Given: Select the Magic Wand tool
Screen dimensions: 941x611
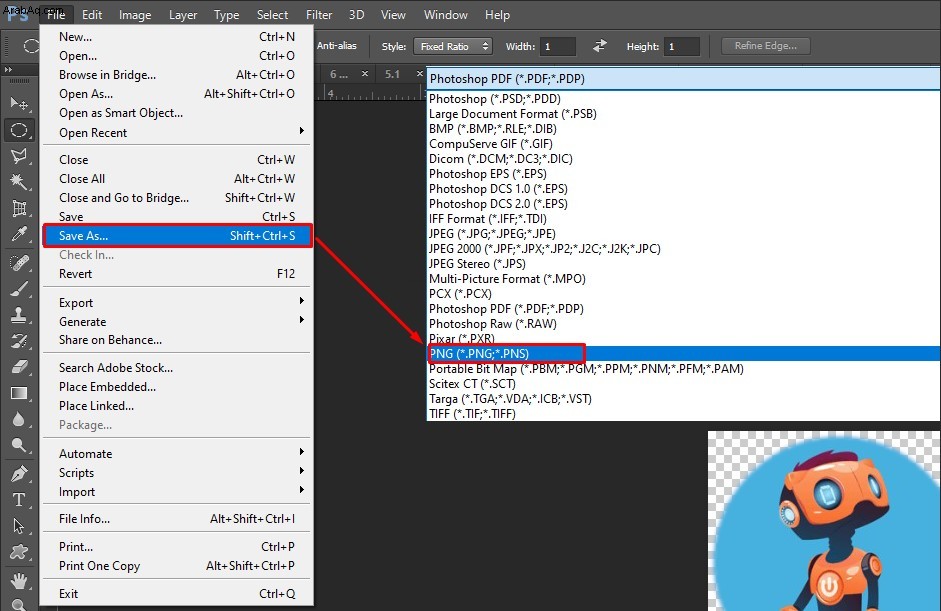Looking at the screenshot, I should (x=19, y=182).
